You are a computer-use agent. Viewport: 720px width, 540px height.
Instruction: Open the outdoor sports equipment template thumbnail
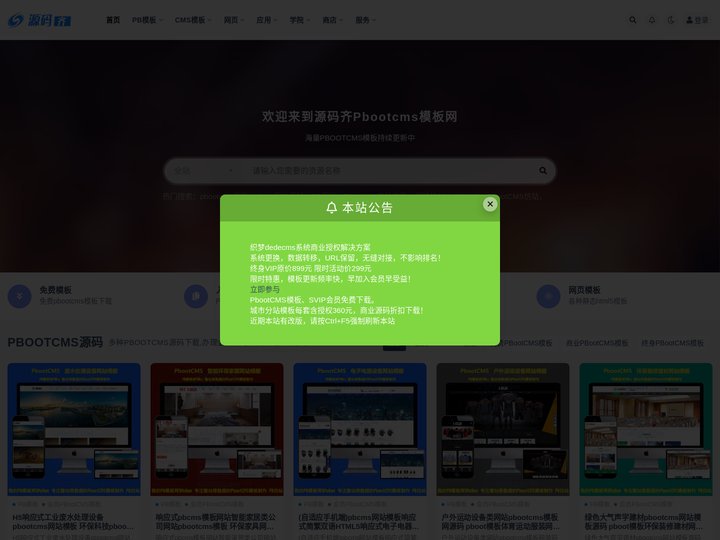503,429
